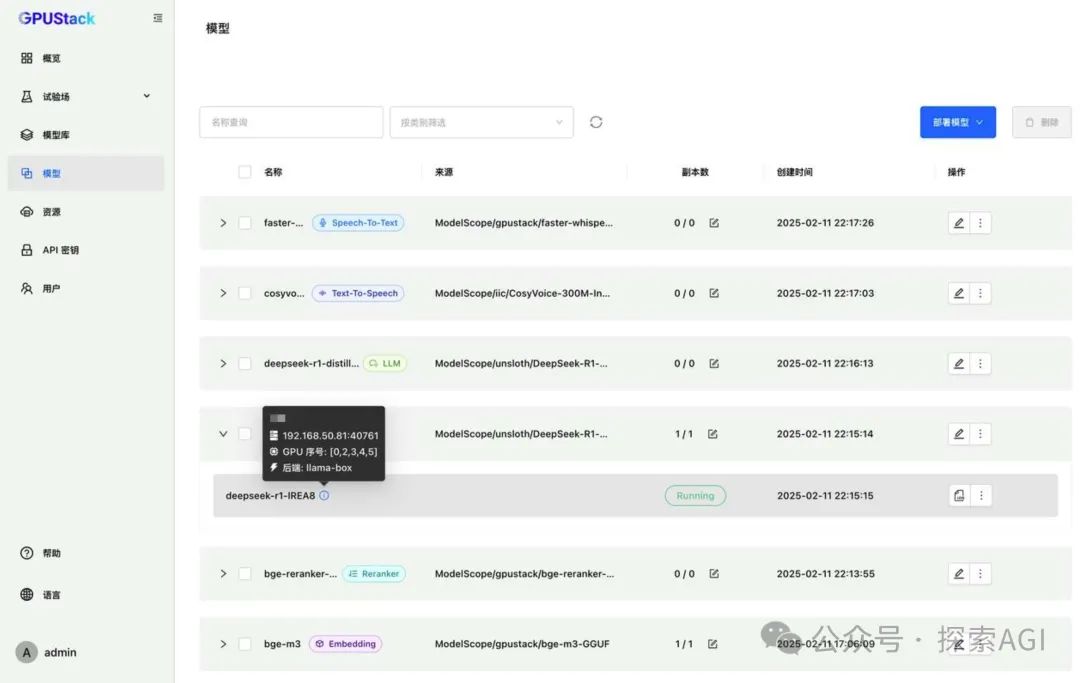Expand the faster-whisper model row
The image size is (1080, 683).
point(223,222)
